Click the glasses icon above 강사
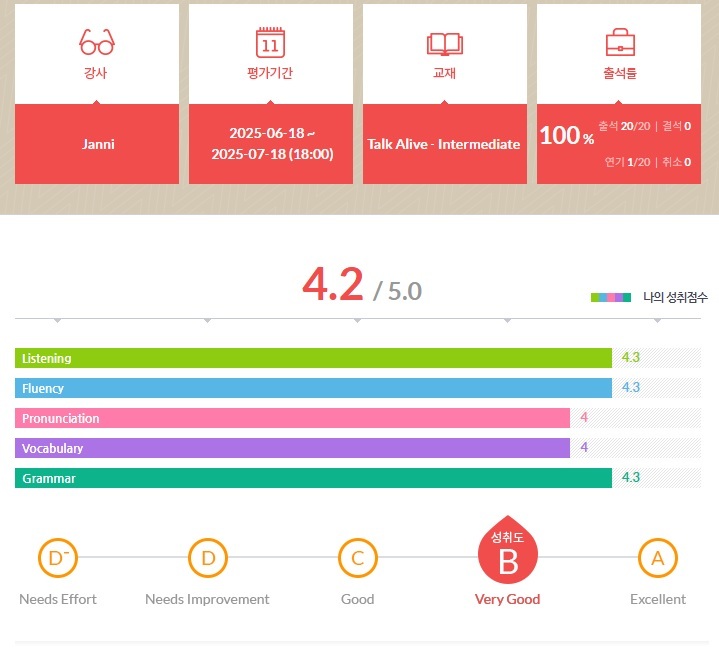 pos(97,43)
